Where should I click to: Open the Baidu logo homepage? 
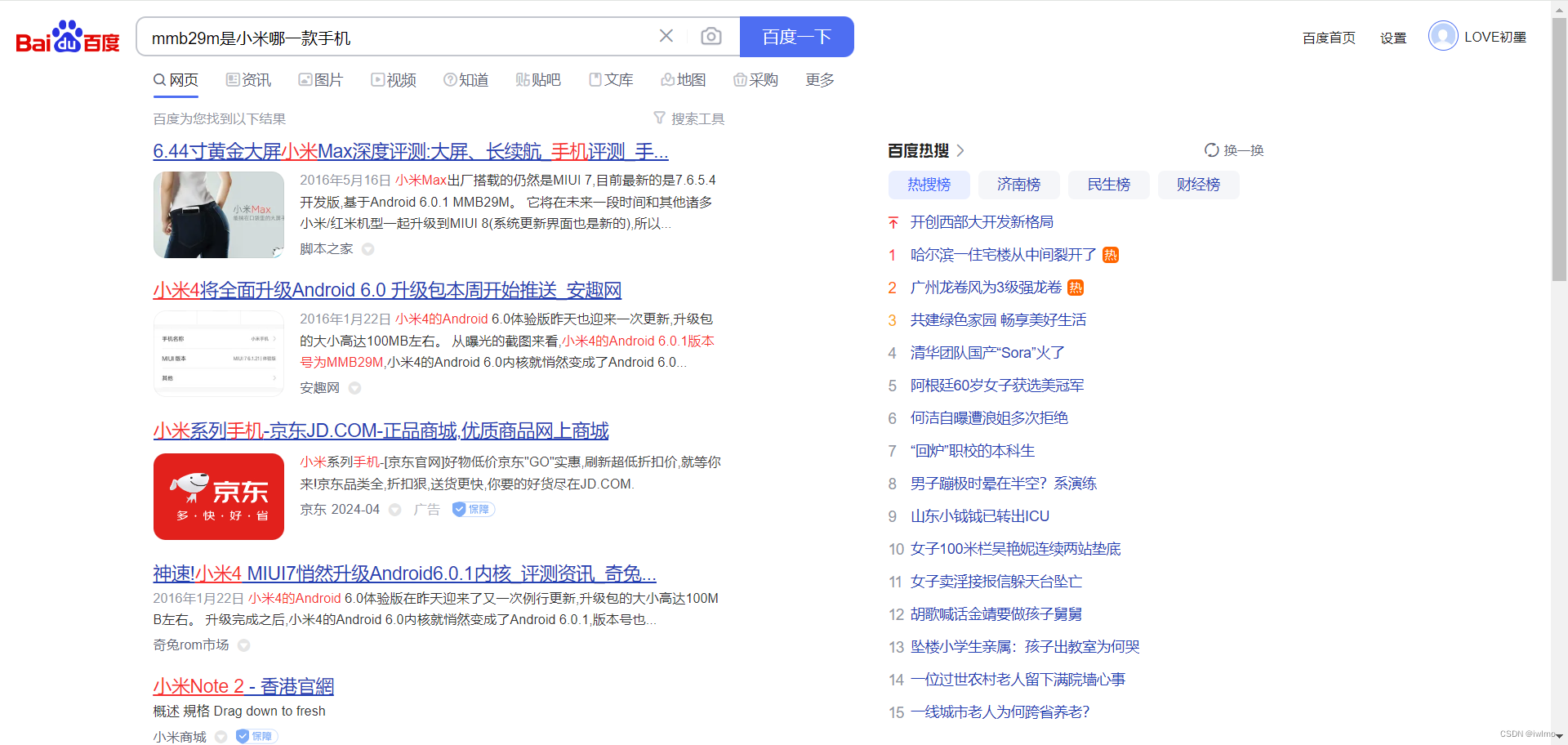pyautogui.click(x=68, y=38)
